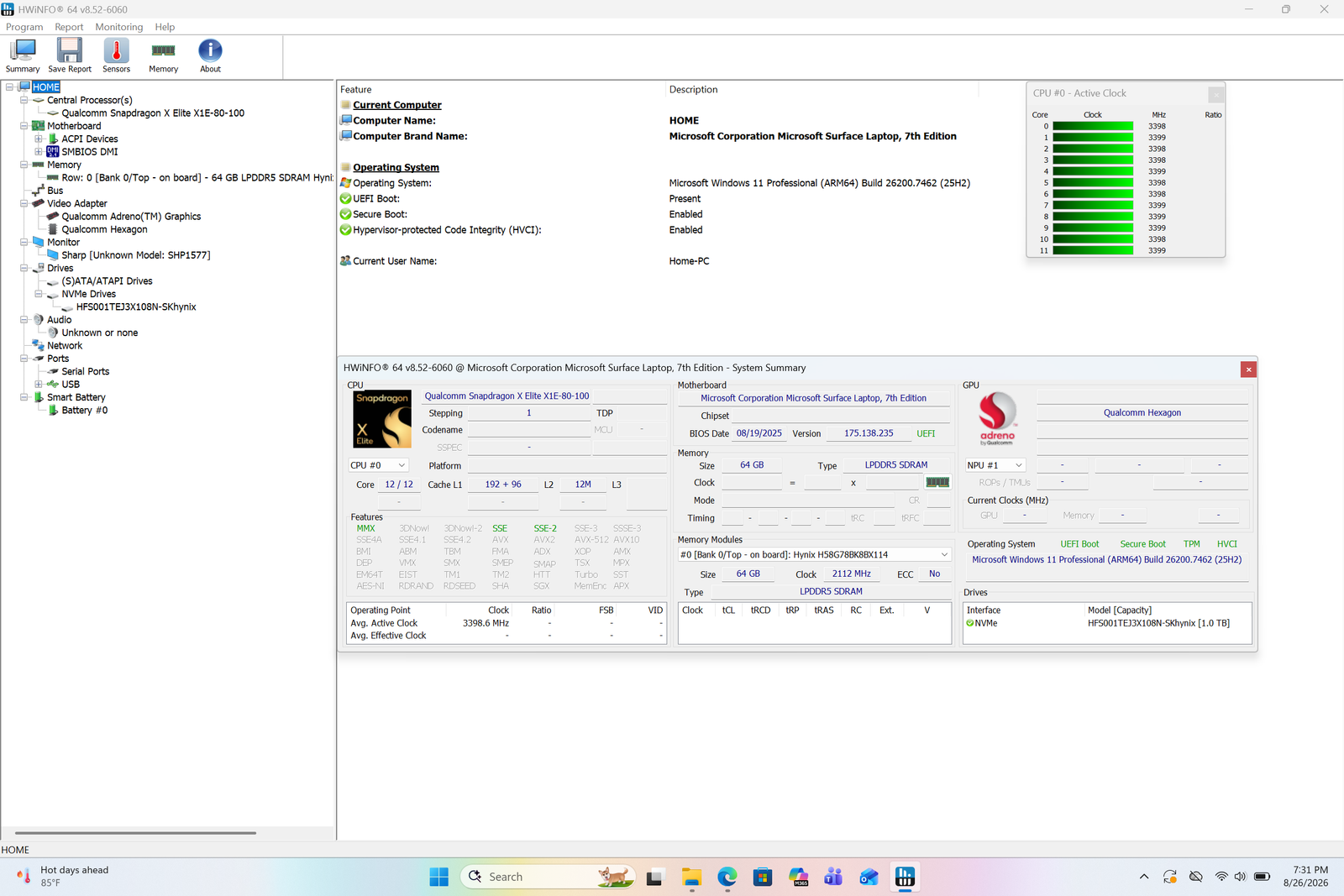Open Microsoft Teams from the taskbar
The image size is (1344, 896).
pyautogui.click(x=833, y=877)
